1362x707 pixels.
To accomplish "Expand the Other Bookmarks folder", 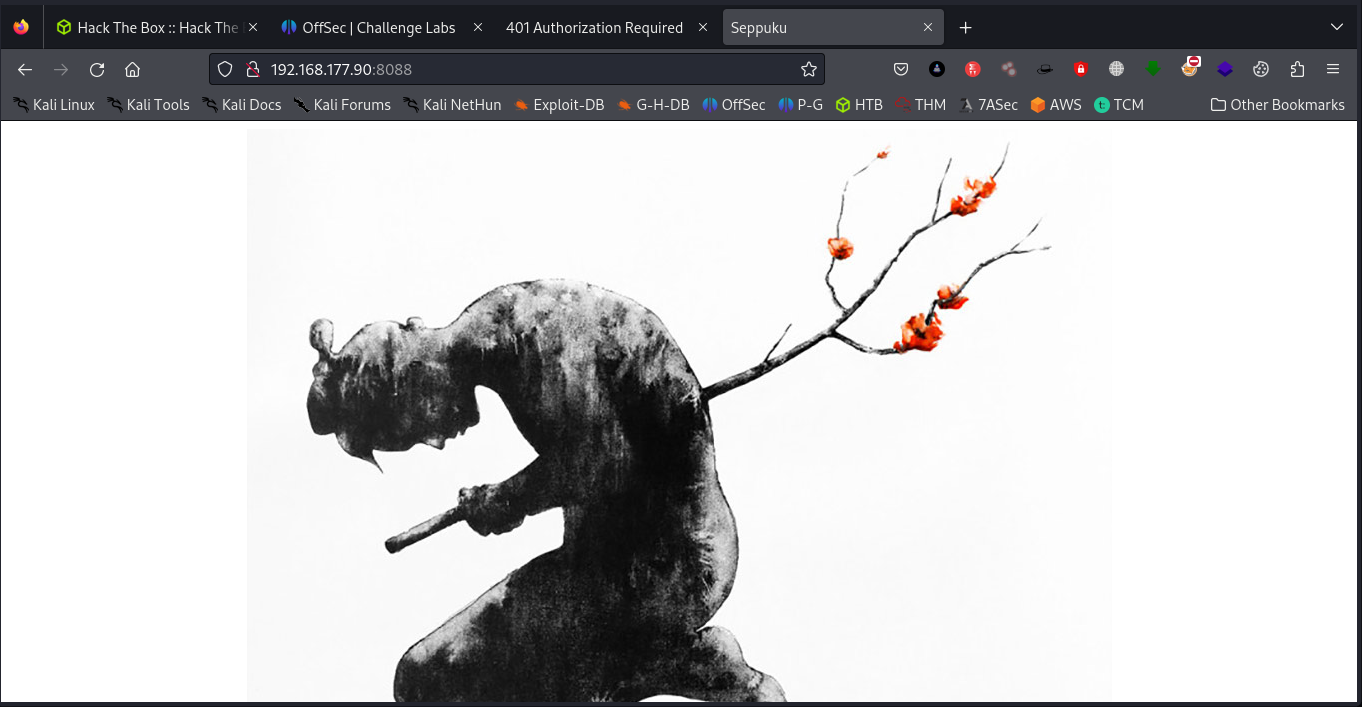I will [x=1277, y=104].
